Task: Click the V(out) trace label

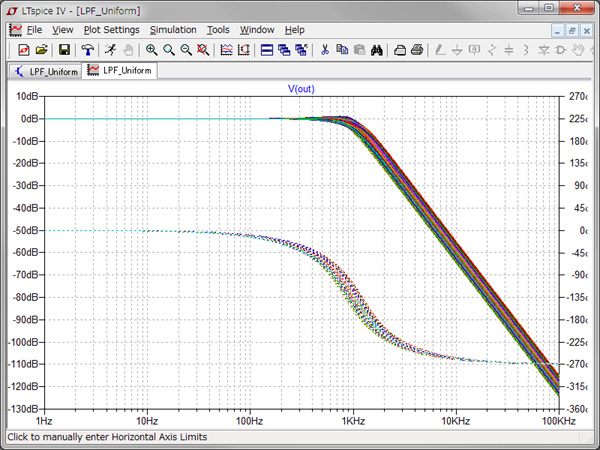Action: pyautogui.click(x=301, y=89)
